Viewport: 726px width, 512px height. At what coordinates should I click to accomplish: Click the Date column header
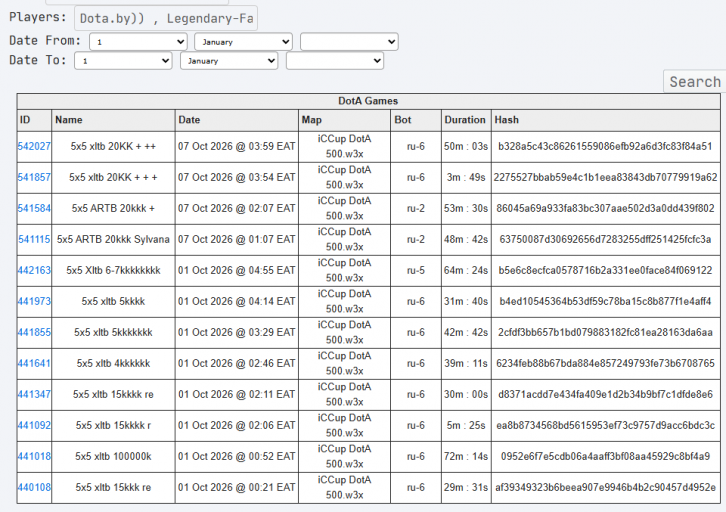point(237,120)
